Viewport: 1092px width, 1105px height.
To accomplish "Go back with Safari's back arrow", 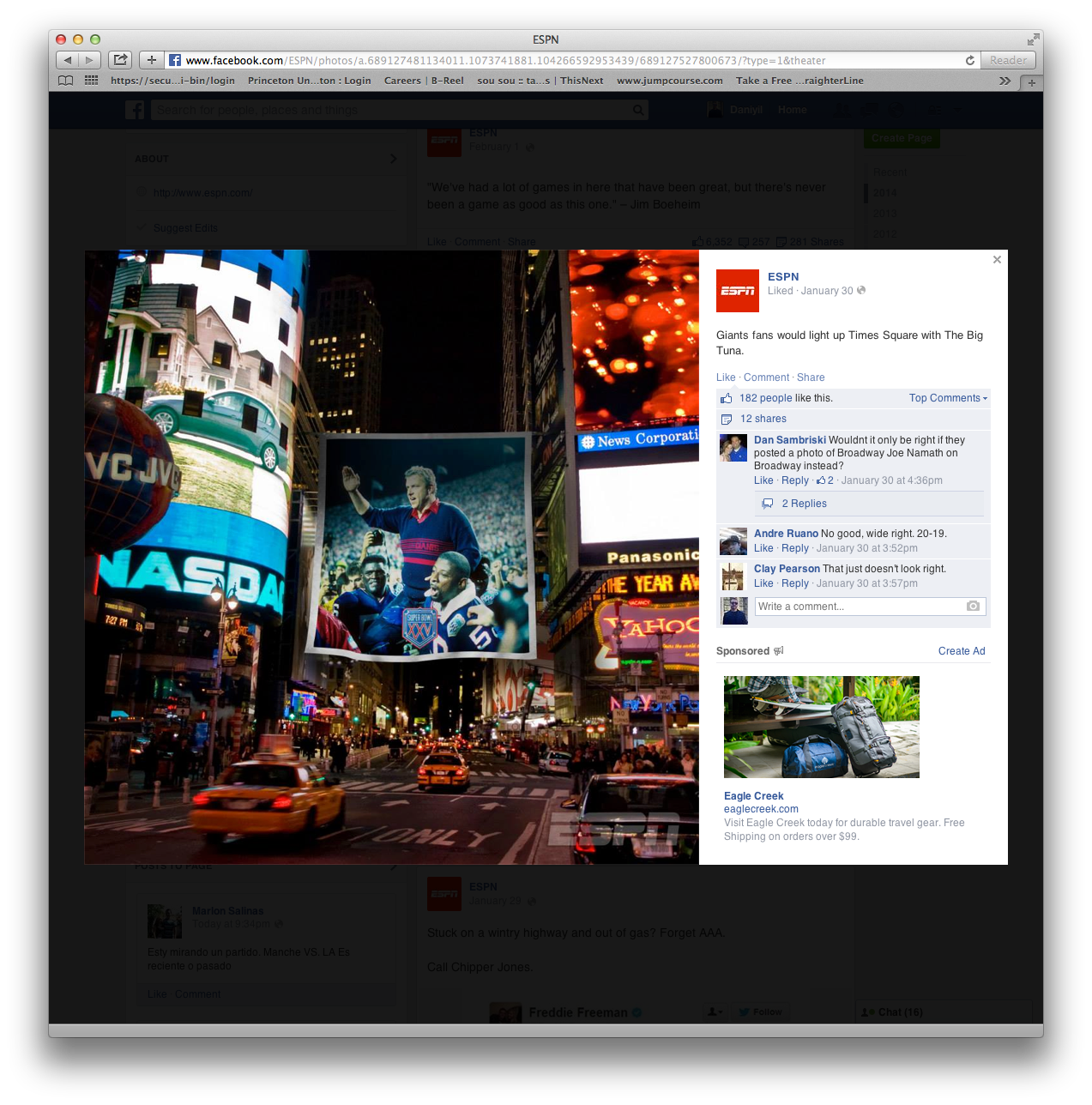I will 68,60.
